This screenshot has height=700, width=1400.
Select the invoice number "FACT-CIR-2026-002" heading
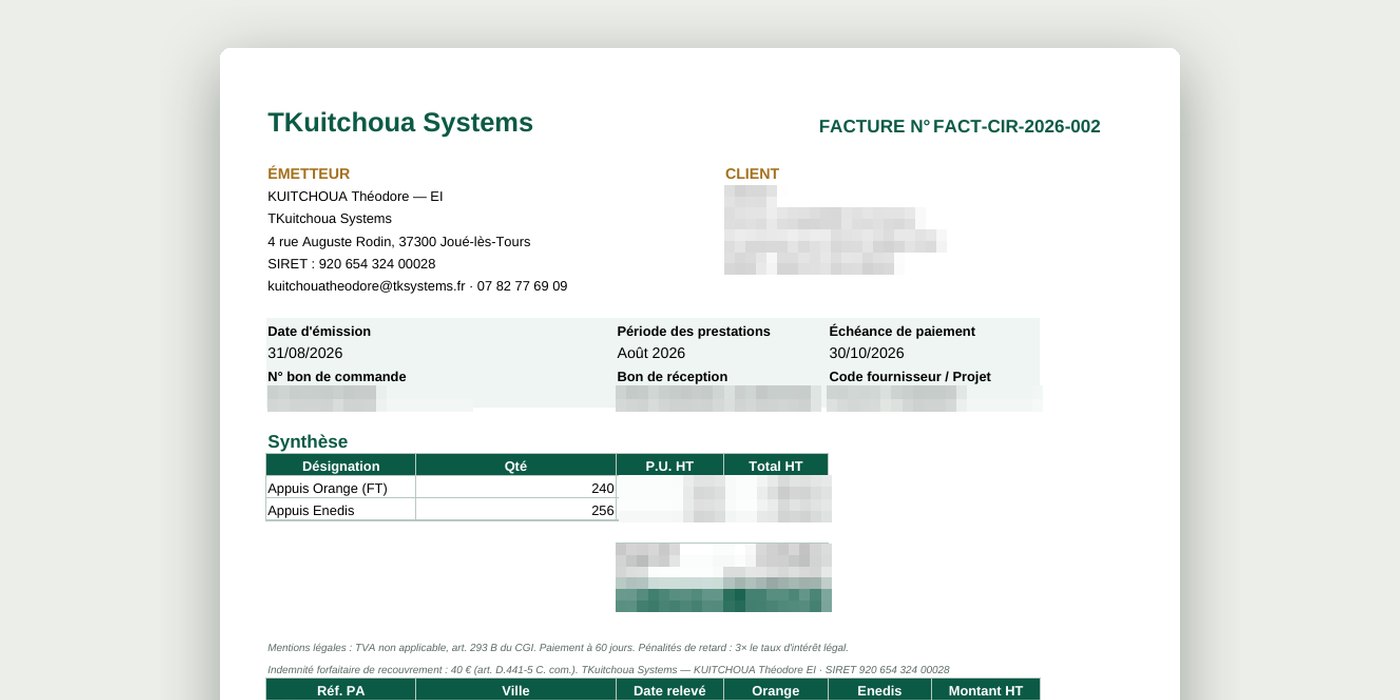[x=1016, y=127]
